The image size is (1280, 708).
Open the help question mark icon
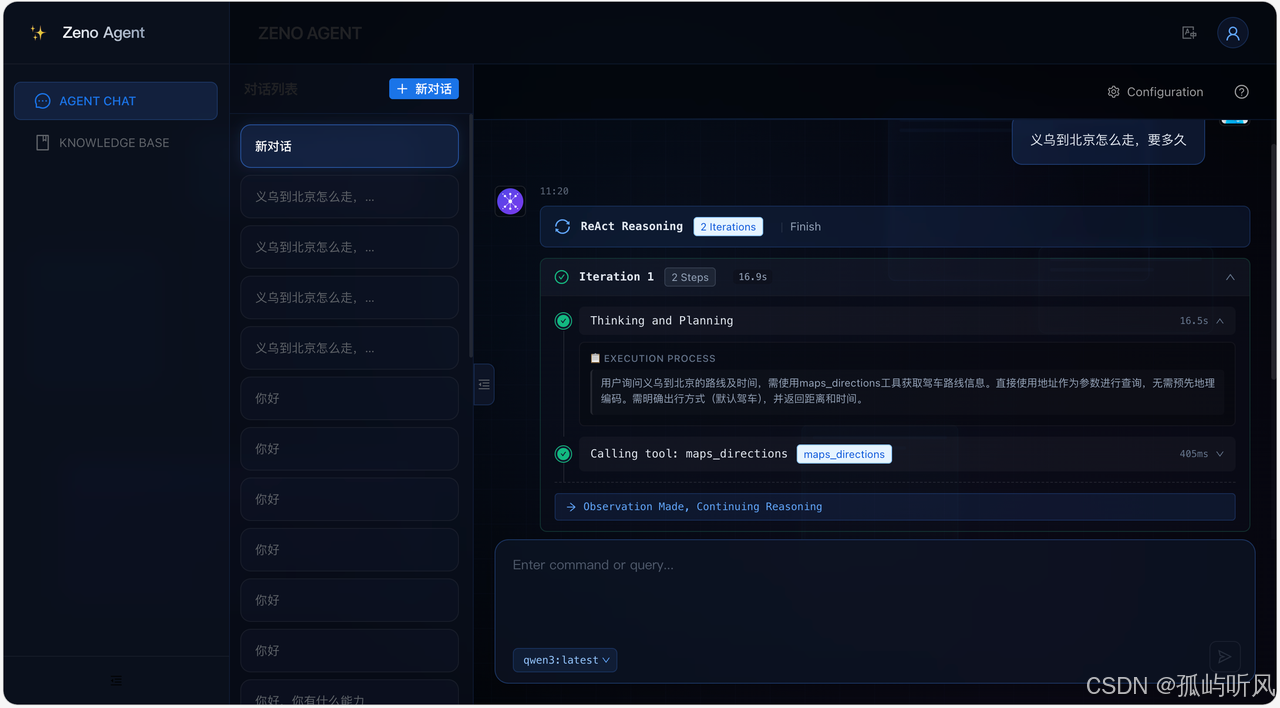pyautogui.click(x=1241, y=92)
